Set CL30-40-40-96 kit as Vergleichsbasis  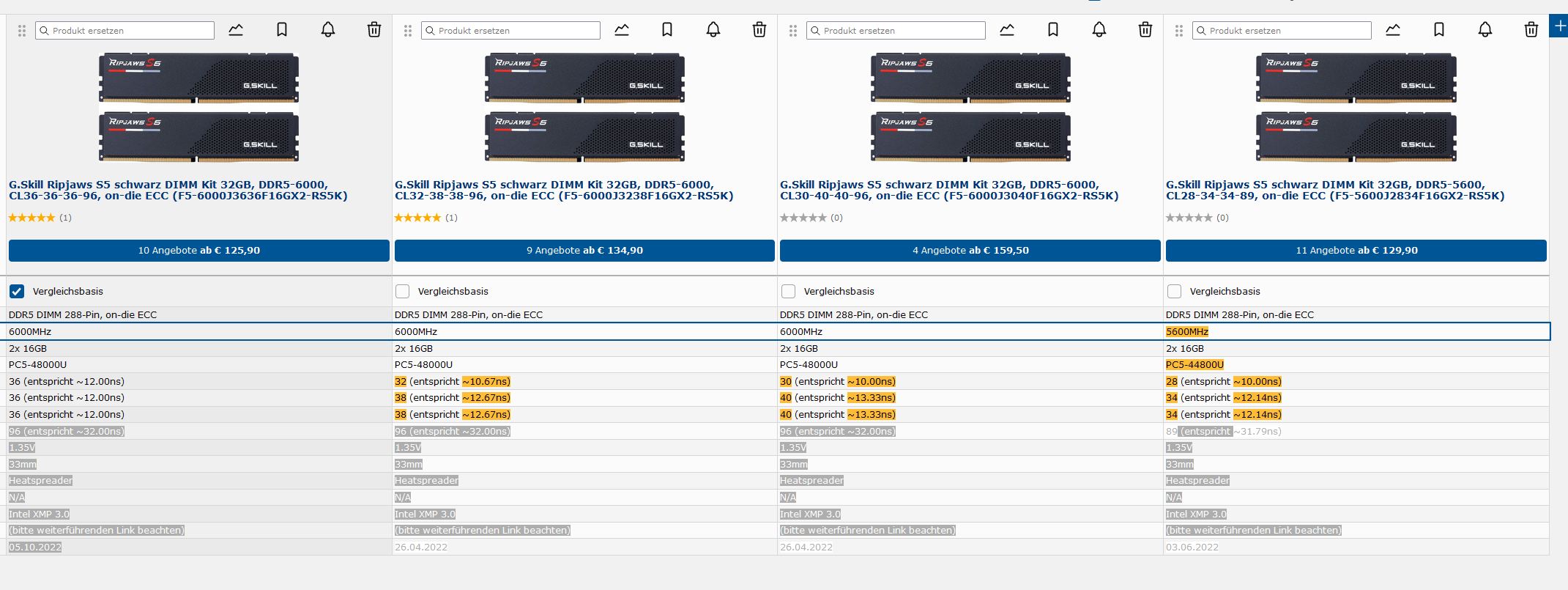(x=788, y=292)
